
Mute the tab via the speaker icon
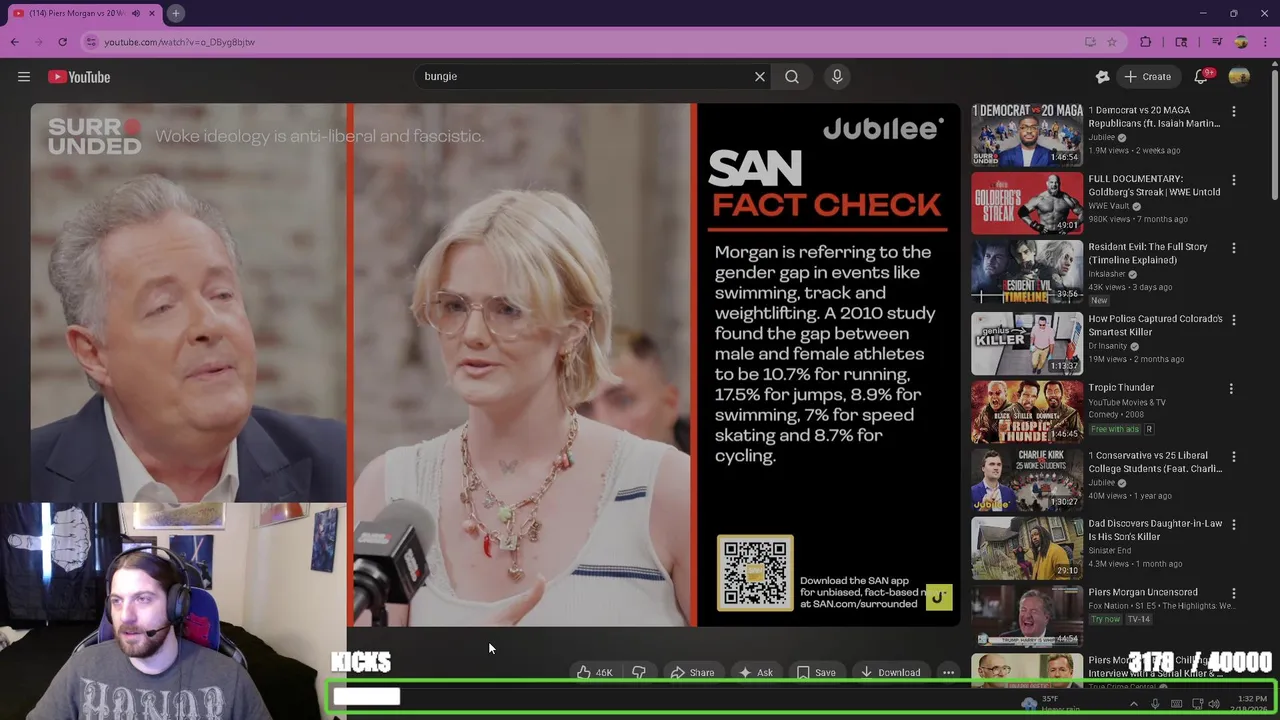(x=136, y=13)
